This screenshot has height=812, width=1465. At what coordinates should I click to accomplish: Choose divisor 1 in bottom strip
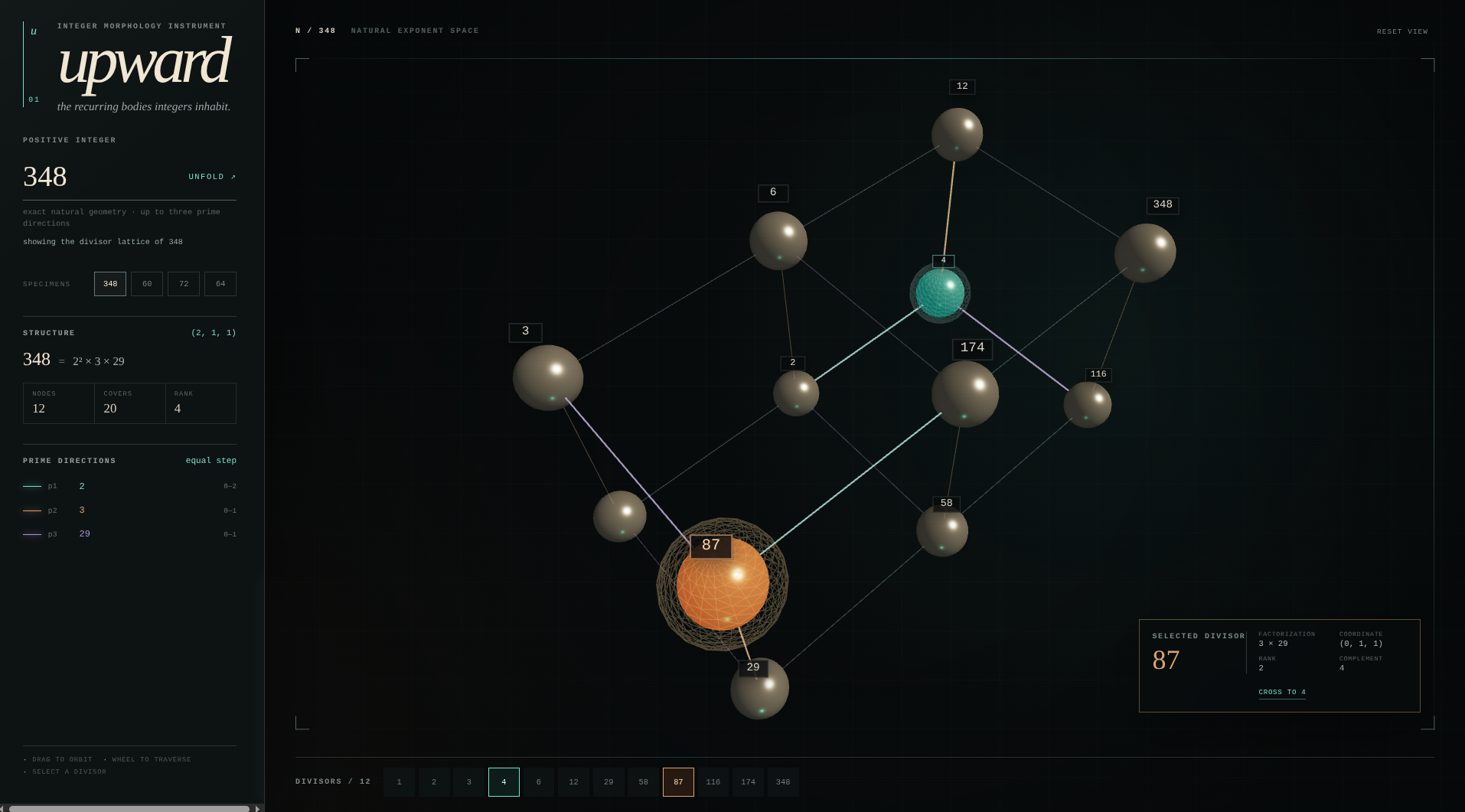tap(400, 782)
